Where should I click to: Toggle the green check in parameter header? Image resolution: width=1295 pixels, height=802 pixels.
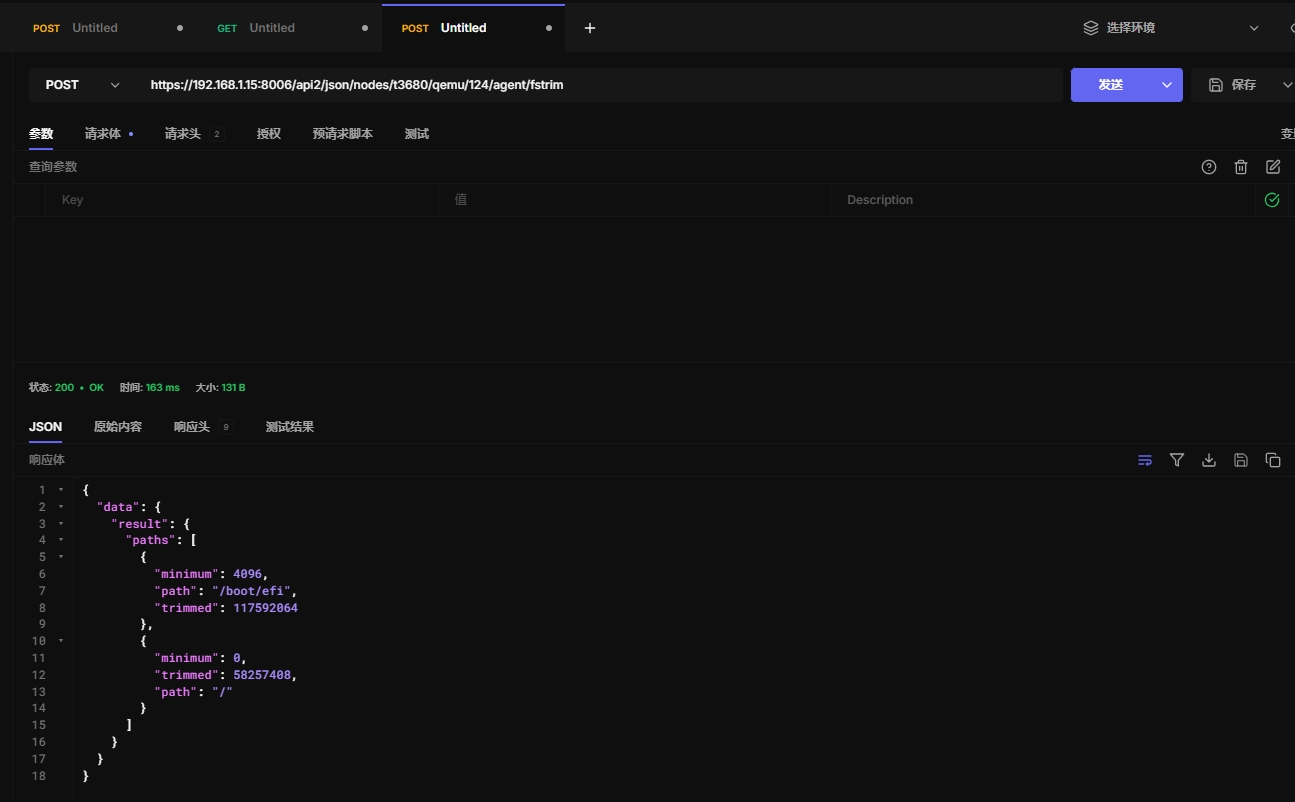pyautogui.click(x=1272, y=200)
